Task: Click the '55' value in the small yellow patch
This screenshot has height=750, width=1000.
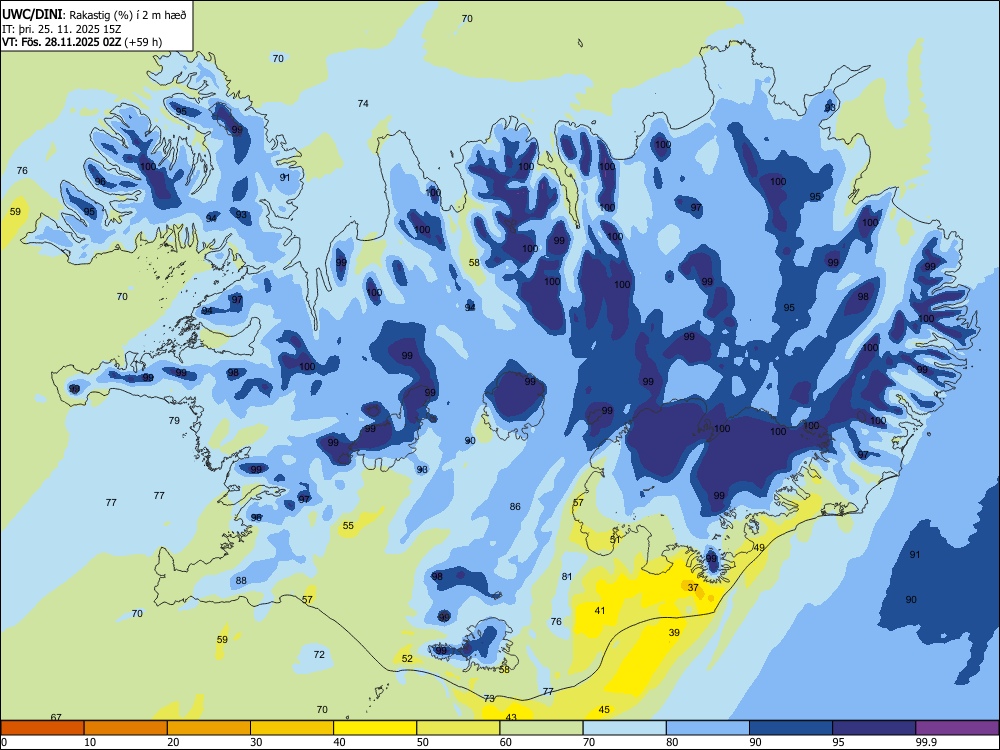Action: pos(348,526)
